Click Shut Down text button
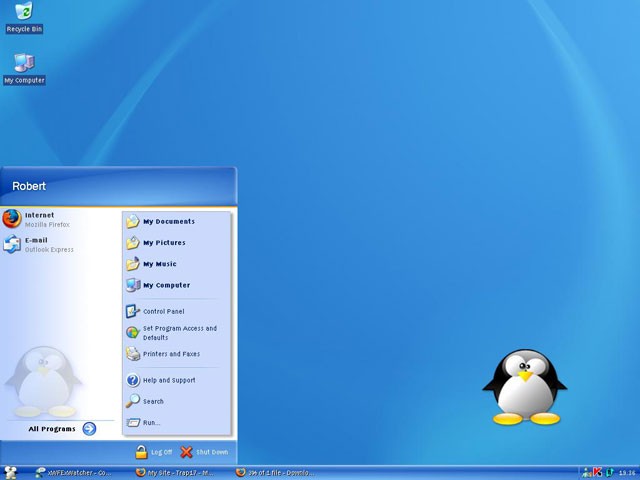The width and height of the screenshot is (640, 480). [x=212, y=452]
